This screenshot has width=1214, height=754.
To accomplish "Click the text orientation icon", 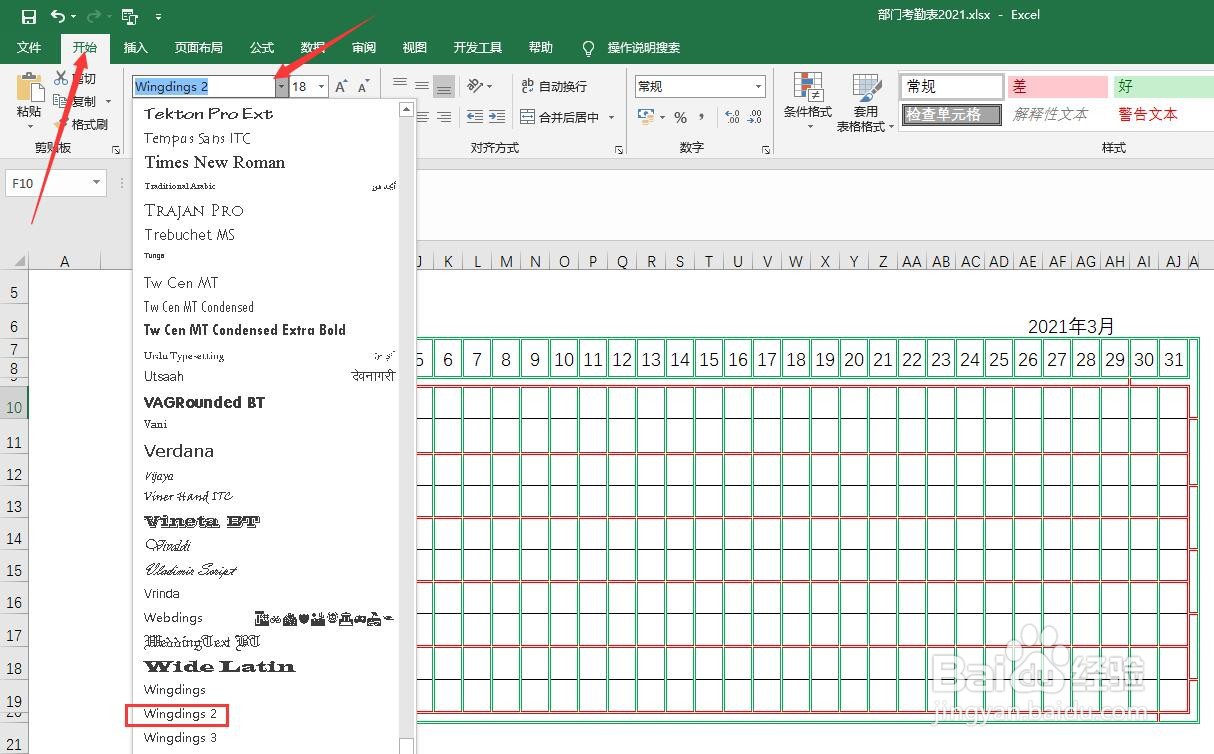I will click(475, 86).
